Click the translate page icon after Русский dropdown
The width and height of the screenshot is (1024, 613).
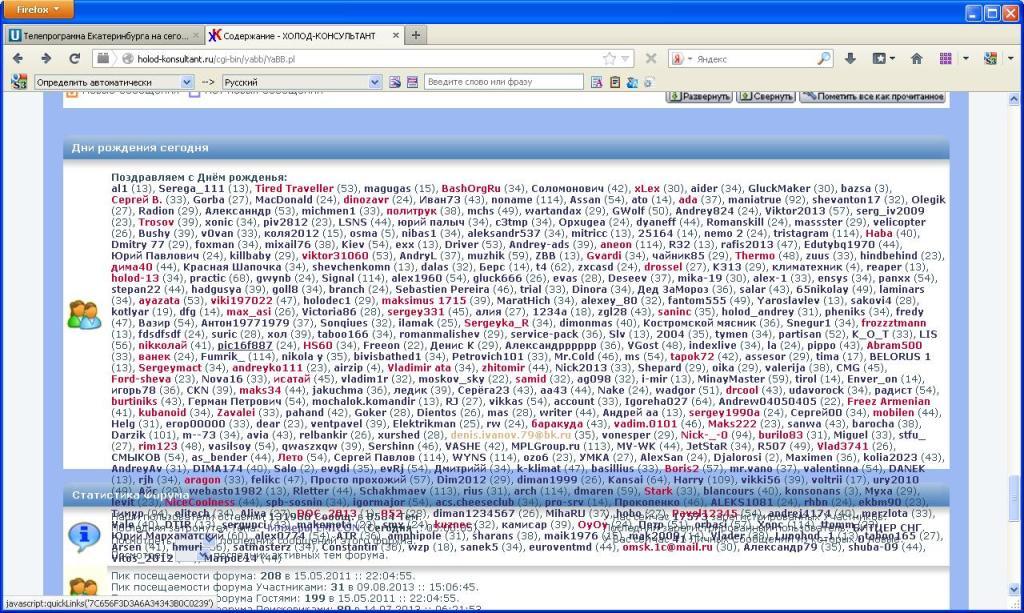(x=395, y=82)
